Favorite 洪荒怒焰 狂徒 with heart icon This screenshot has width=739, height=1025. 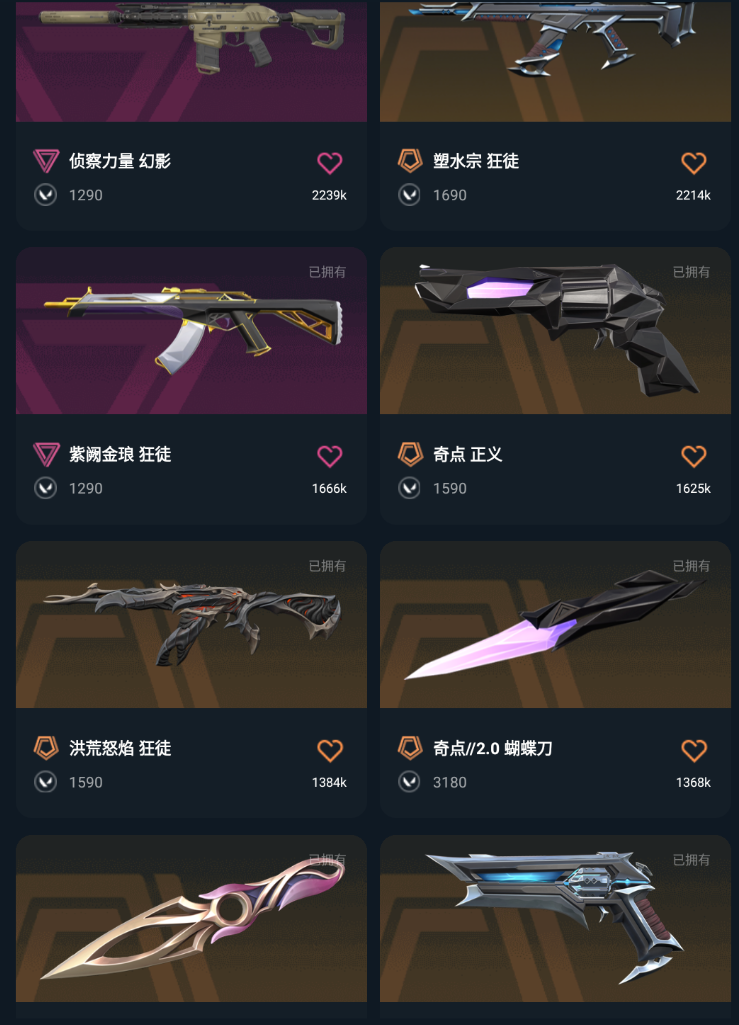click(330, 750)
